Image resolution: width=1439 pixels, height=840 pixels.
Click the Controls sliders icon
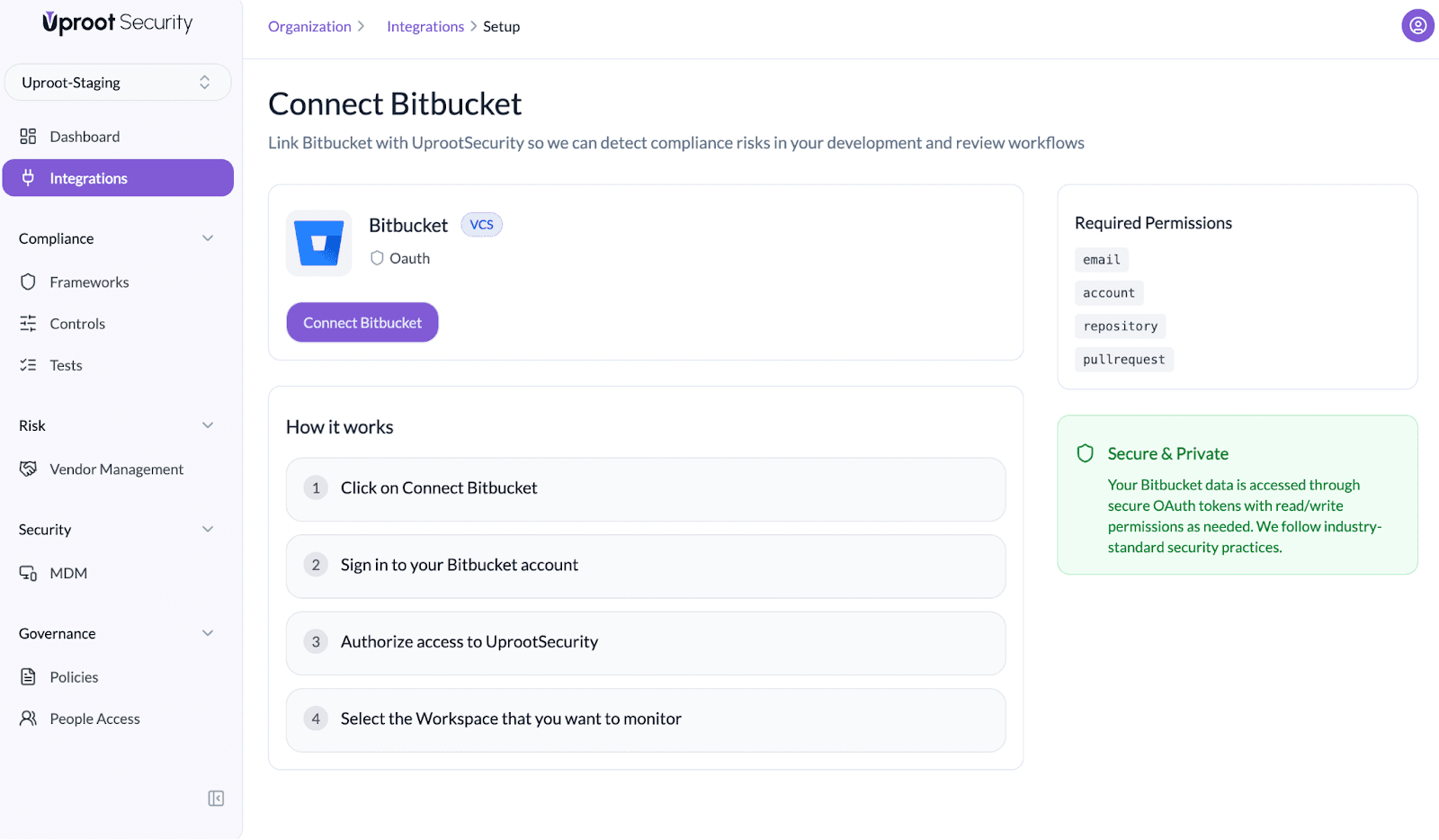point(28,324)
